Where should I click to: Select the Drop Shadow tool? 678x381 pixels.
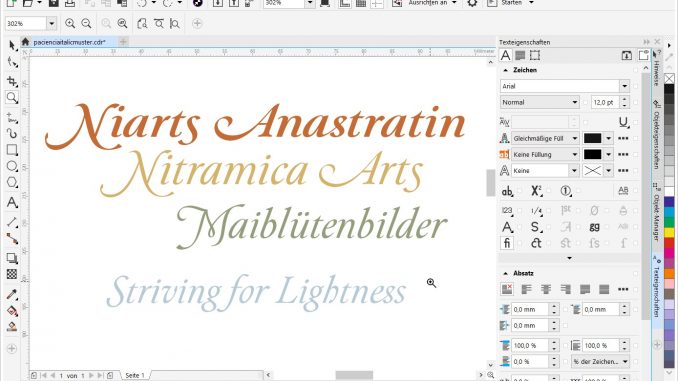(x=12, y=258)
